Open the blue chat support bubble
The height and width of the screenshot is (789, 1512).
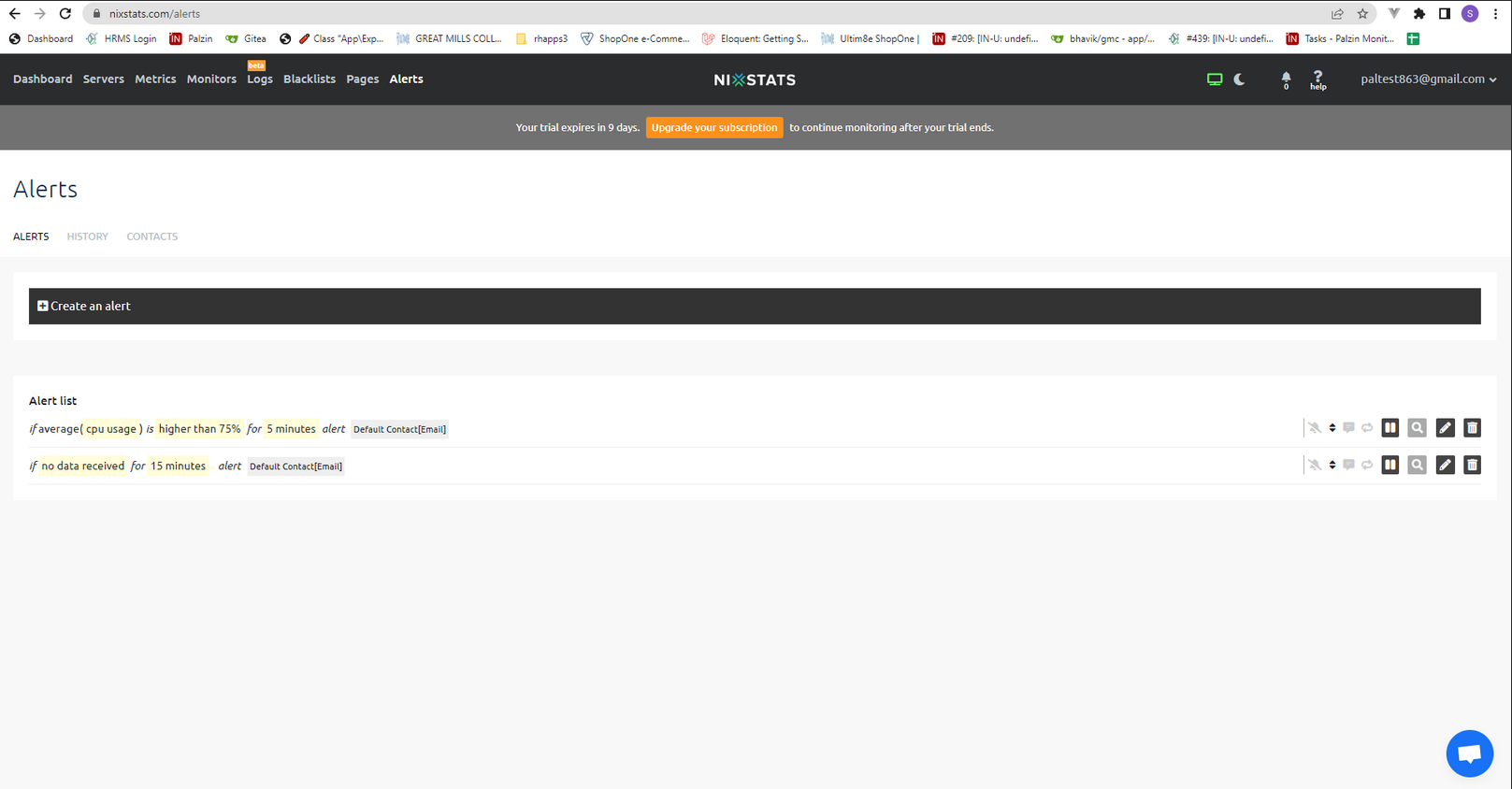pyautogui.click(x=1469, y=753)
